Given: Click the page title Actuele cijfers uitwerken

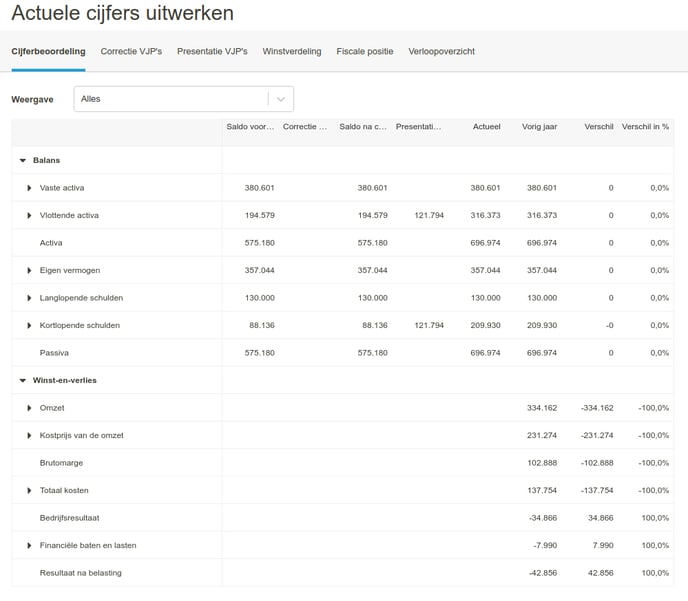Looking at the screenshot, I should pos(122,13).
